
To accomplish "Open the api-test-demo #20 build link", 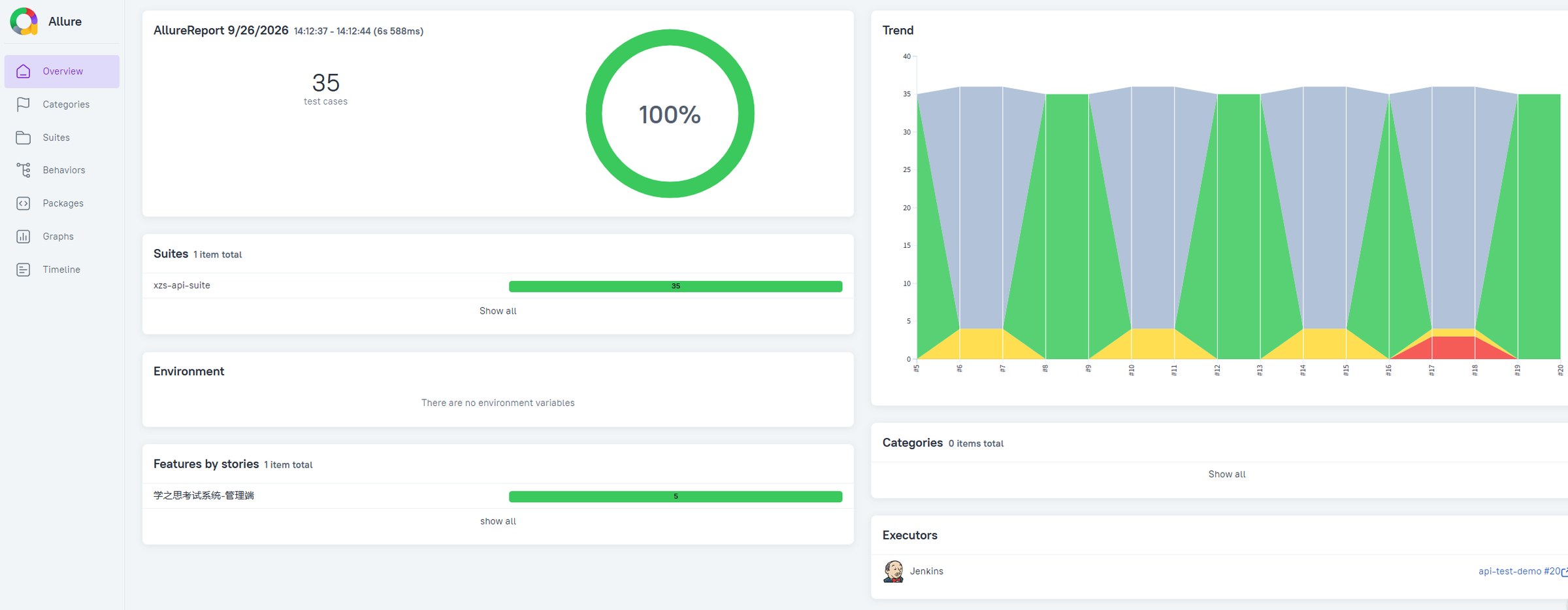I will click(x=1519, y=571).
